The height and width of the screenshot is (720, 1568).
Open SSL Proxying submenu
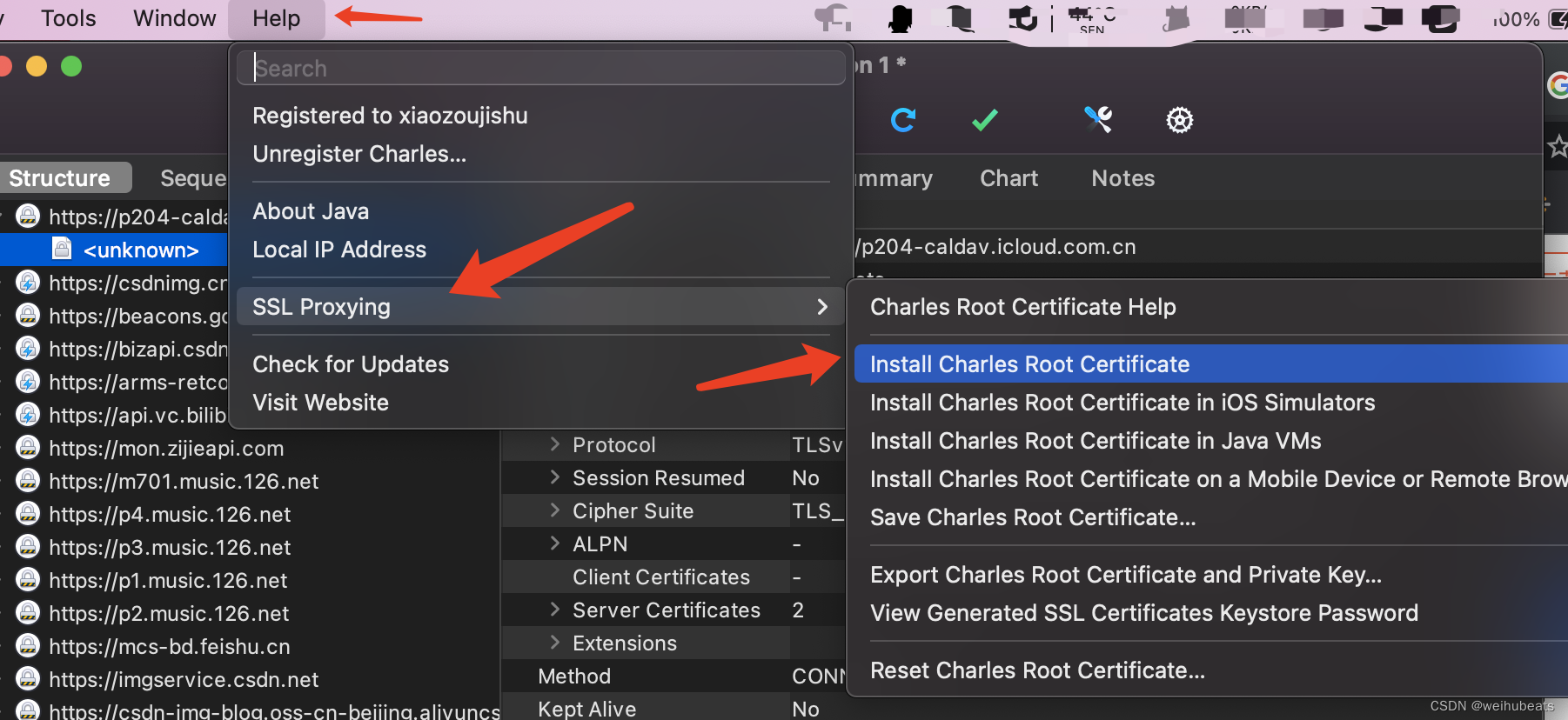click(x=540, y=307)
